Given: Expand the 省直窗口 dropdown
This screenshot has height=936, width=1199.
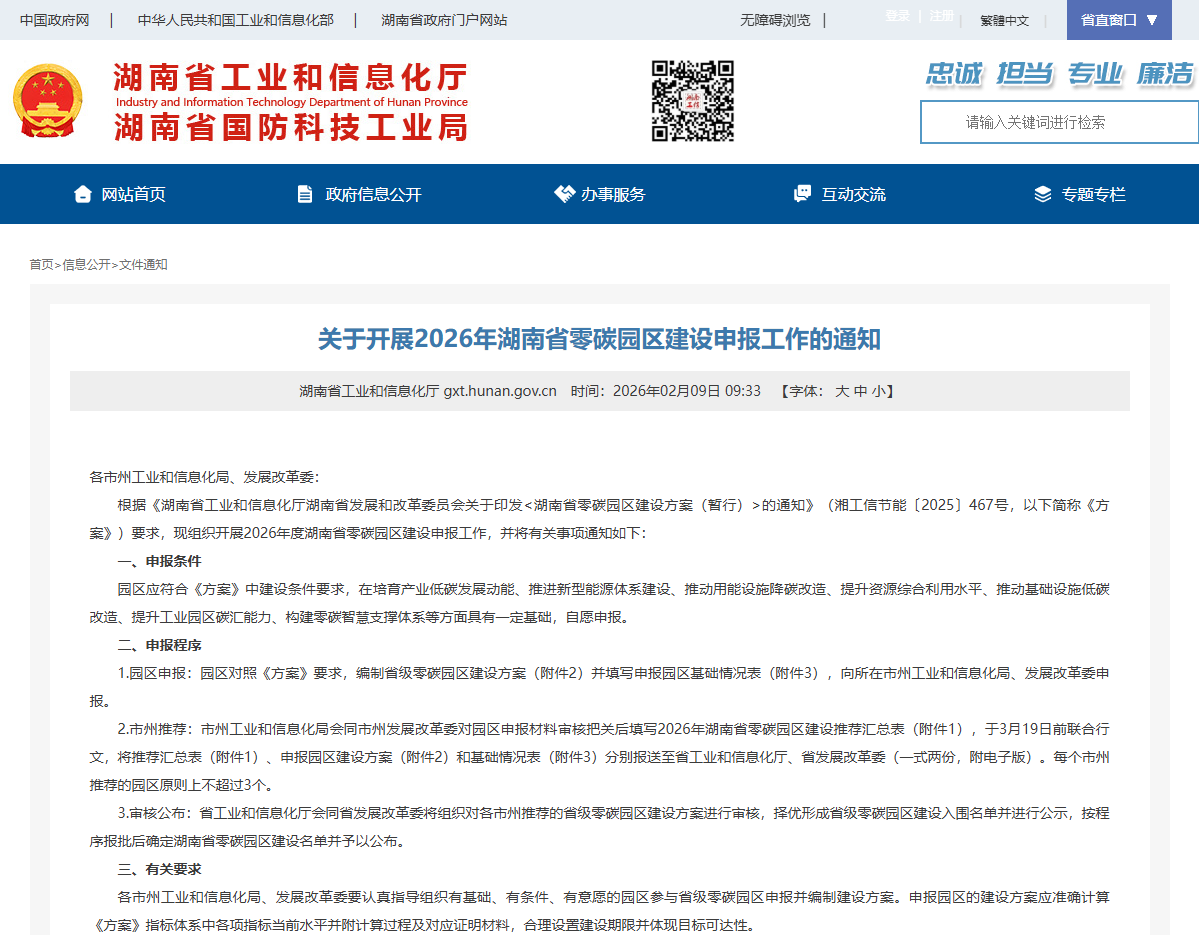Looking at the screenshot, I should pyautogui.click(x=1118, y=20).
